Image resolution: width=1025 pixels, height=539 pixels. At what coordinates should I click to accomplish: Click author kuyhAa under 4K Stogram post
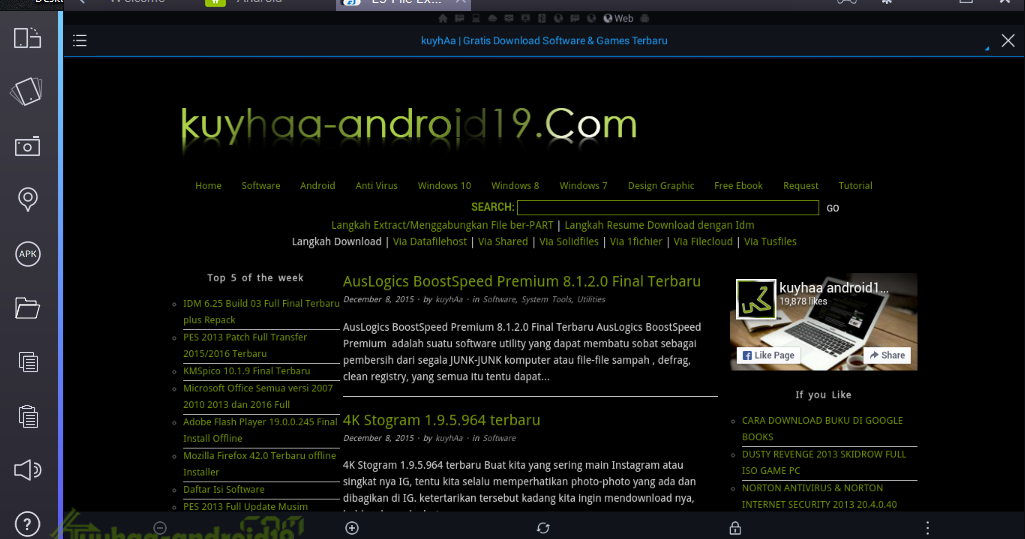[449, 438]
